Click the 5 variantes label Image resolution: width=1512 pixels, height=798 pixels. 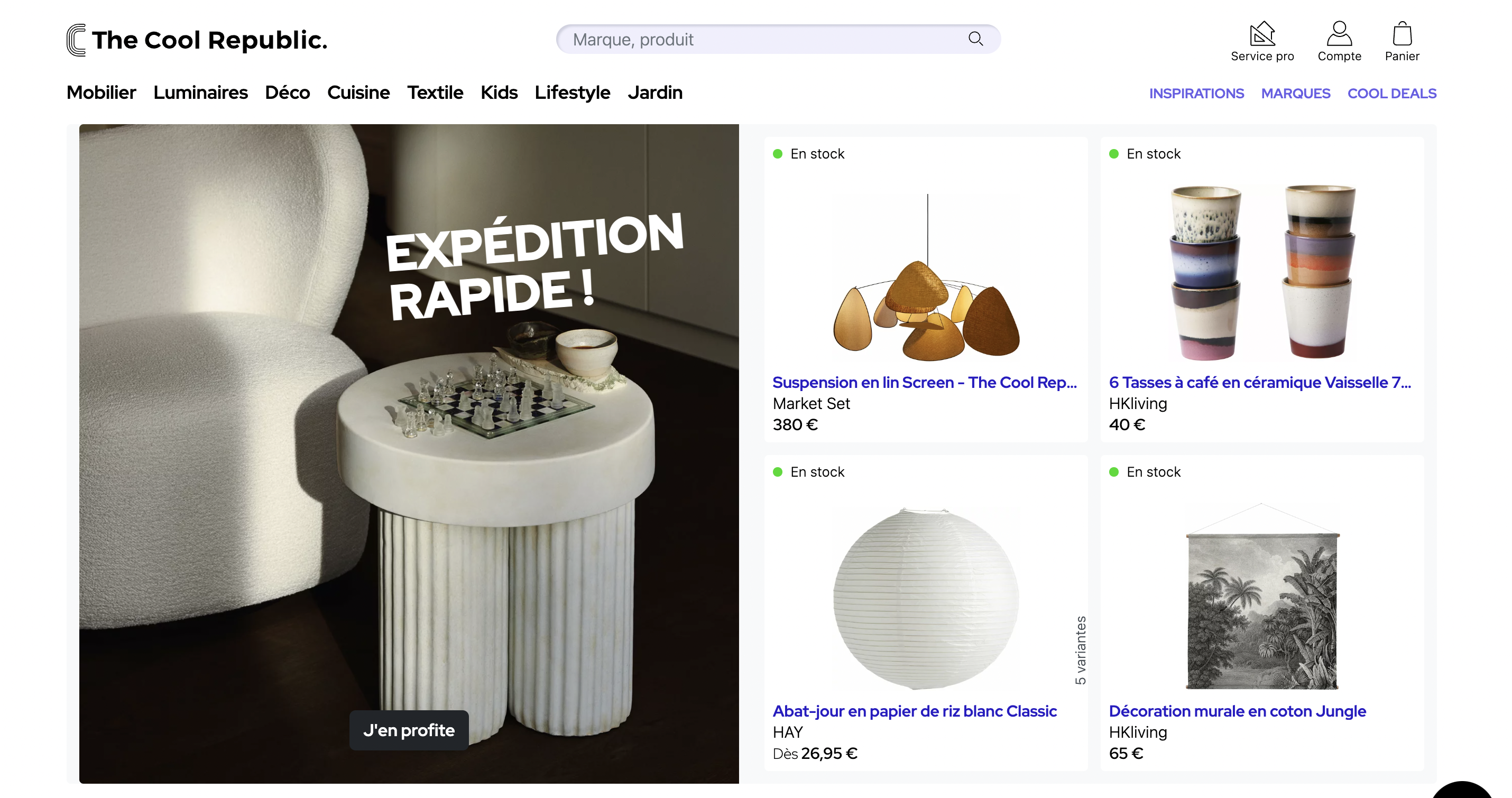(1081, 650)
